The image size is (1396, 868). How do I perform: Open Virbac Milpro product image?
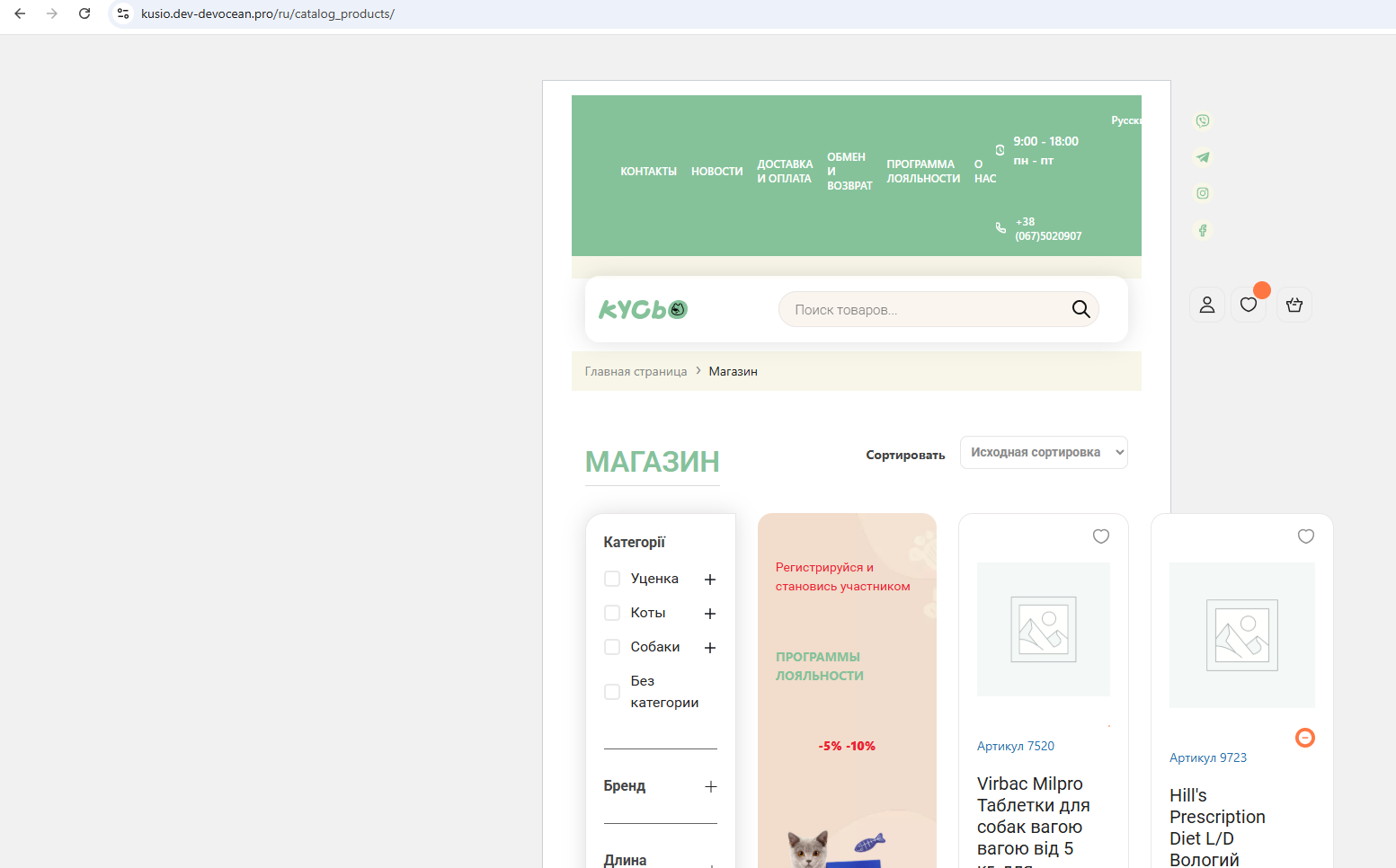point(1044,629)
